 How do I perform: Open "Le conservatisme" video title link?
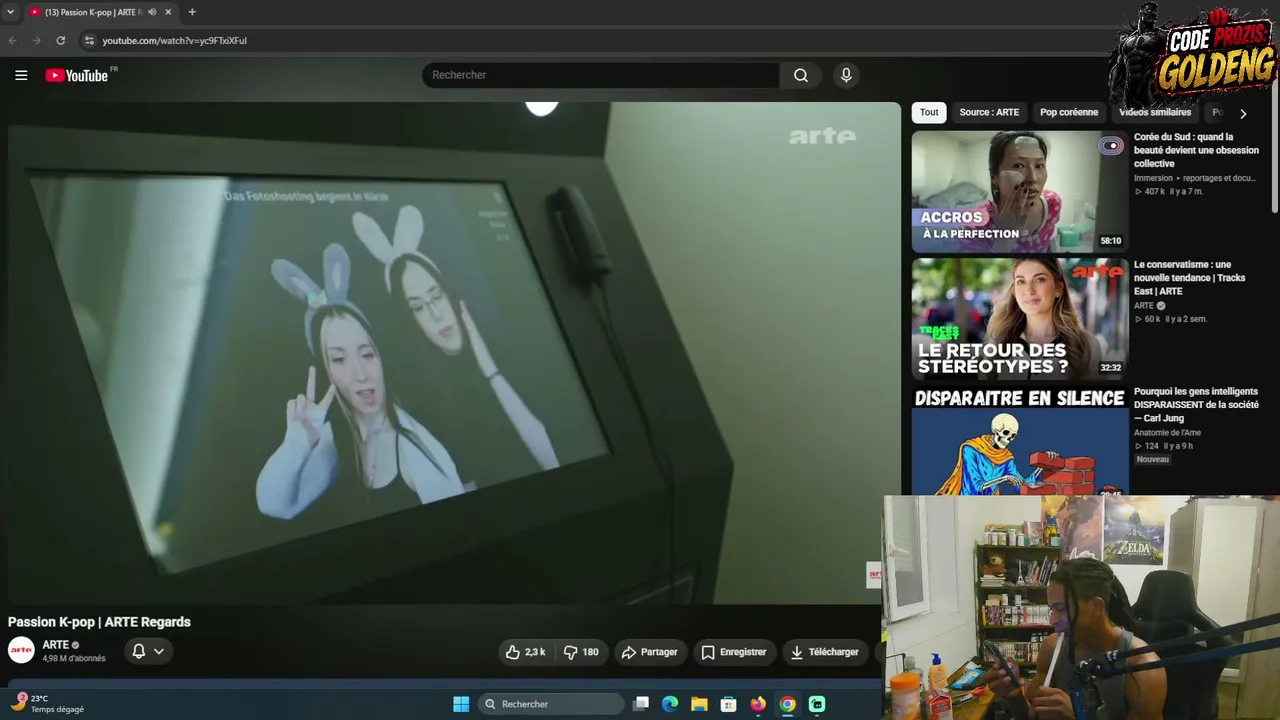coord(1190,278)
